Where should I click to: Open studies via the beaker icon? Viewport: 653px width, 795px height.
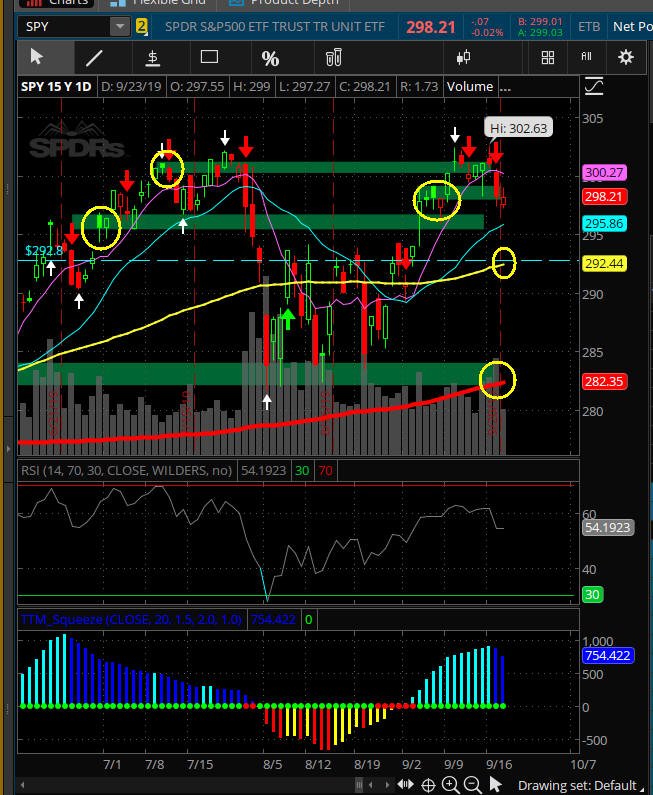[x=334, y=57]
